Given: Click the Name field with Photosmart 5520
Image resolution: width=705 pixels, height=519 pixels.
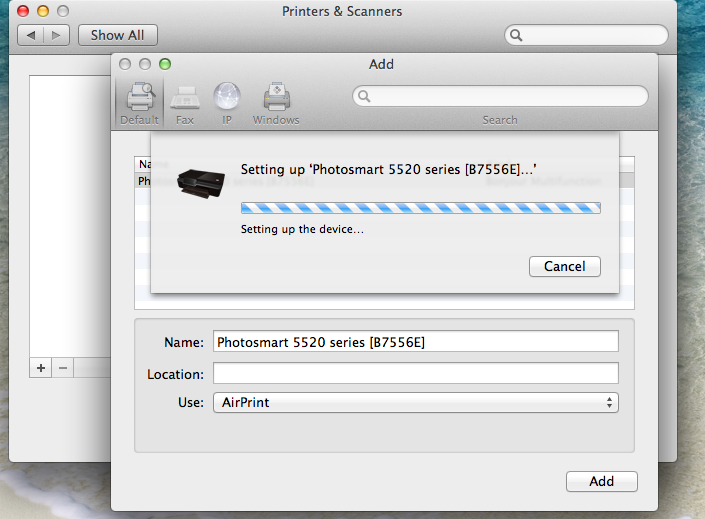Looking at the screenshot, I should [x=416, y=342].
